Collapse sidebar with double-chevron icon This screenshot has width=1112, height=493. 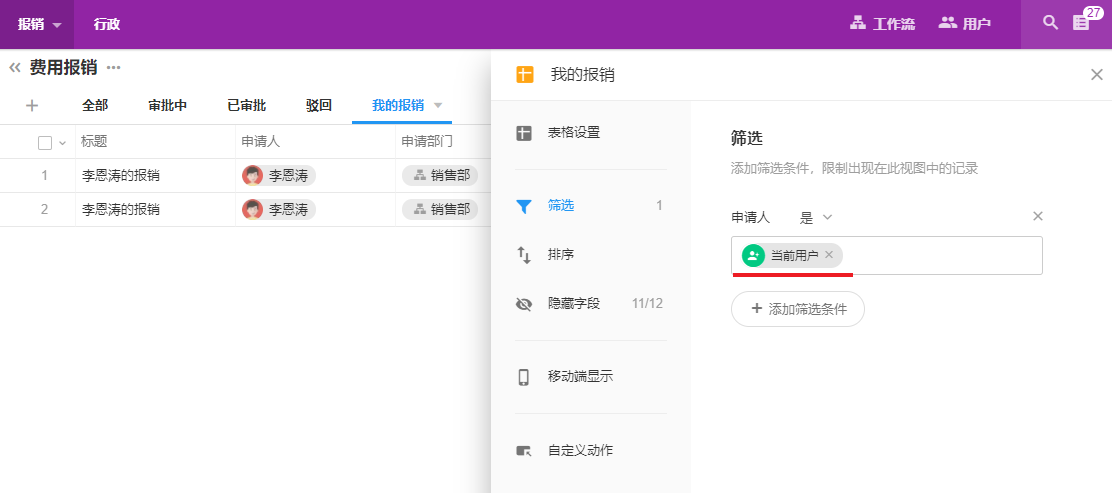click(x=15, y=68)
